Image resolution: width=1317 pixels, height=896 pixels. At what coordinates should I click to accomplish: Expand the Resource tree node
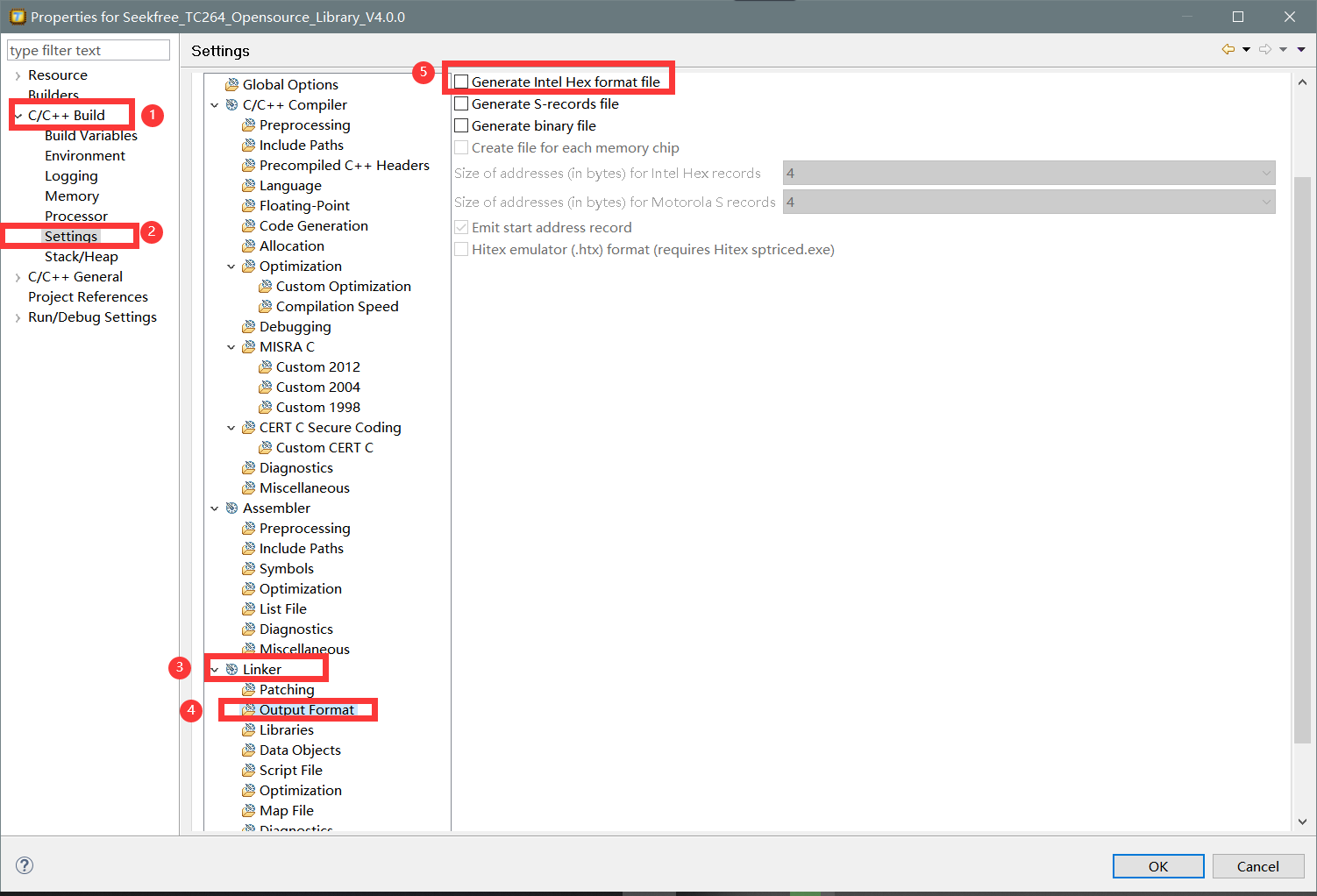(18, 75)
